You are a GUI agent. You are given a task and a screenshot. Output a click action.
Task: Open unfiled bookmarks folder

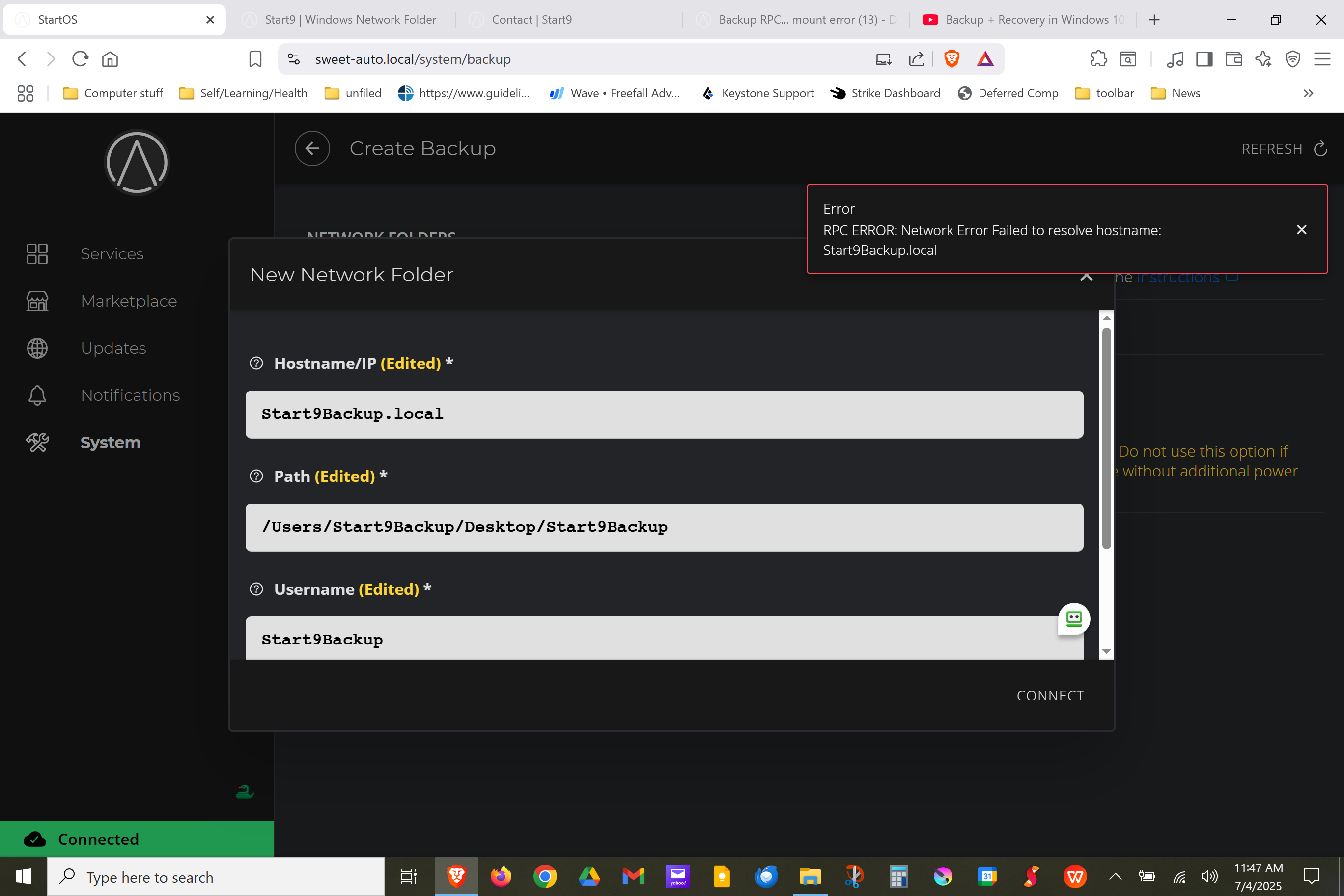(353, 93)
